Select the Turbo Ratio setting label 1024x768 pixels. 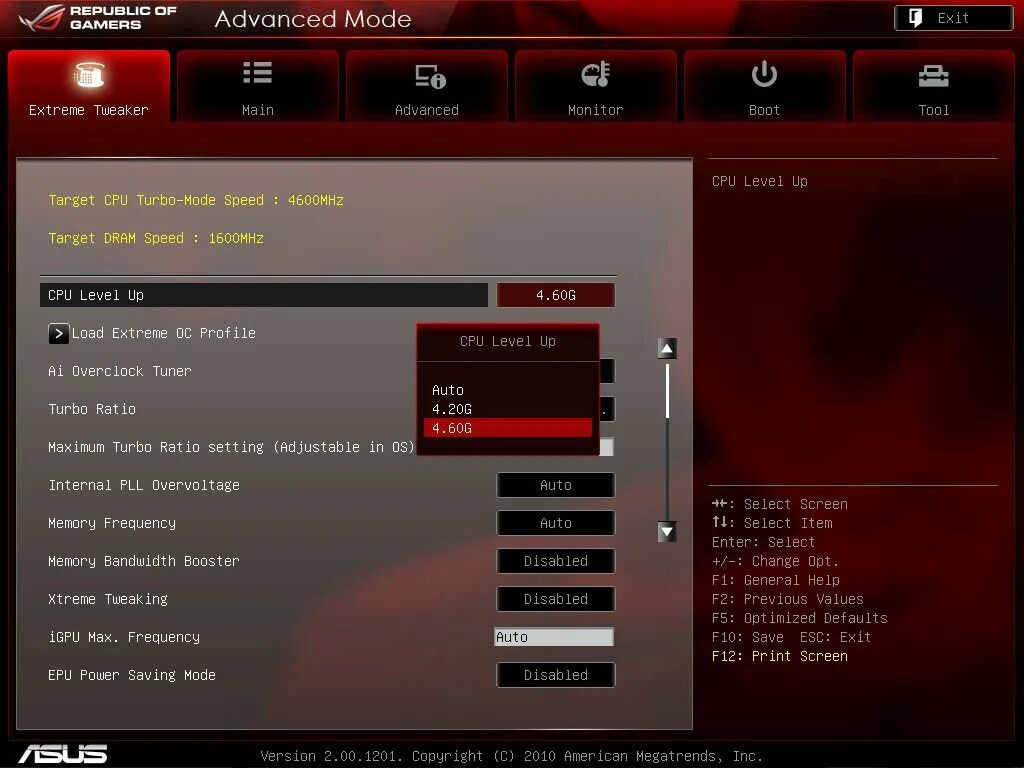(x=92, y=409)
